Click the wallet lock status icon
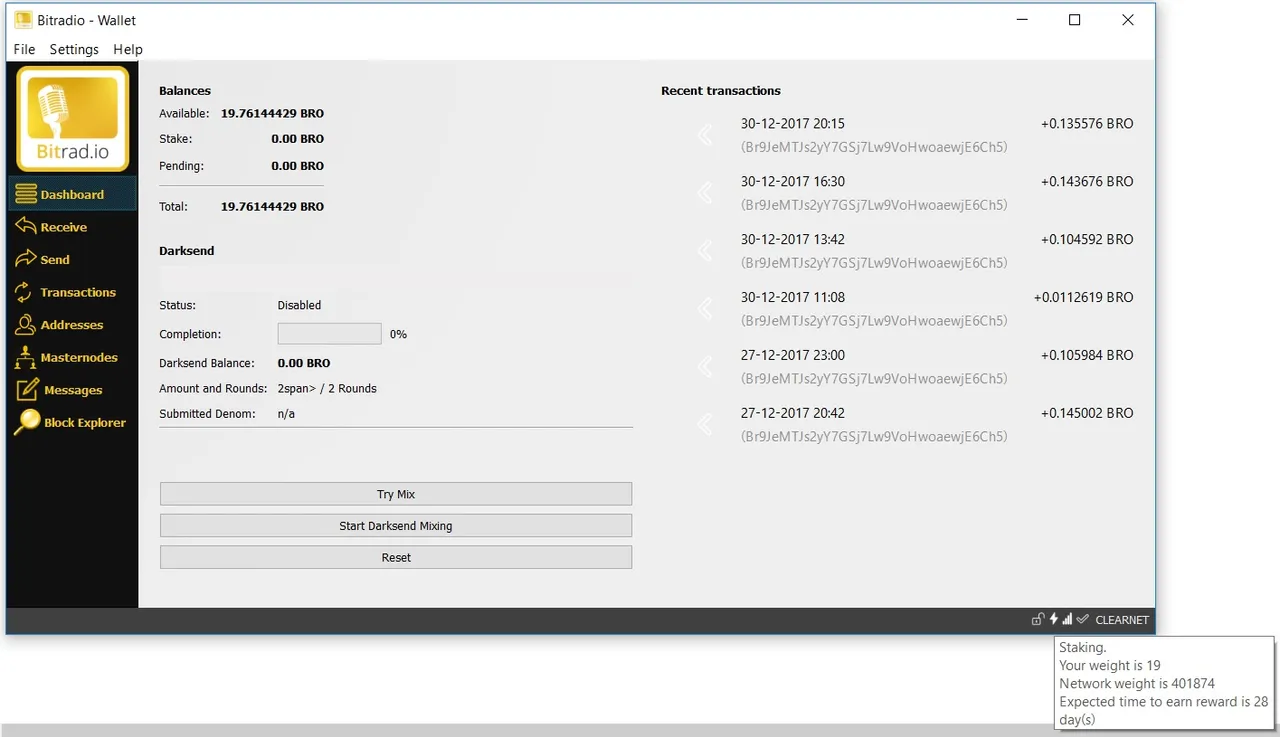Image resolution: width=1280 pixels, height=737 pixels. 1038,619
